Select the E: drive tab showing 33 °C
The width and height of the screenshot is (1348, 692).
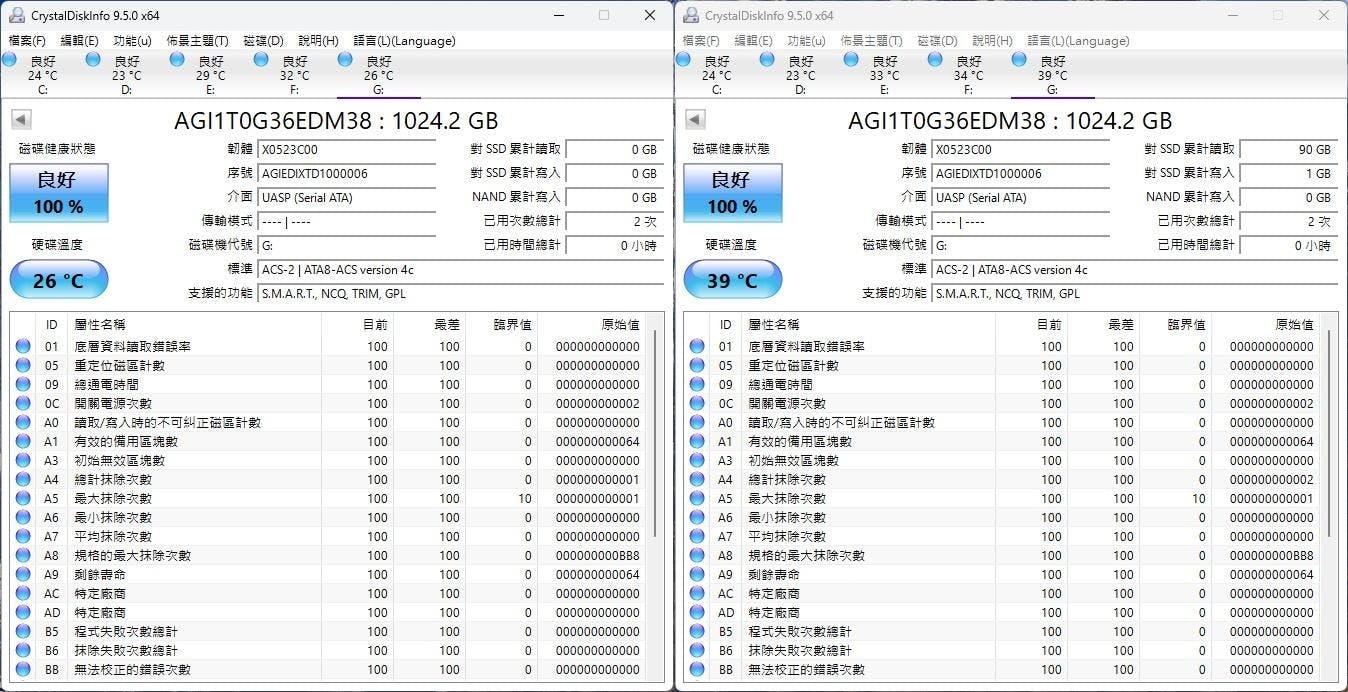(884, 75)
